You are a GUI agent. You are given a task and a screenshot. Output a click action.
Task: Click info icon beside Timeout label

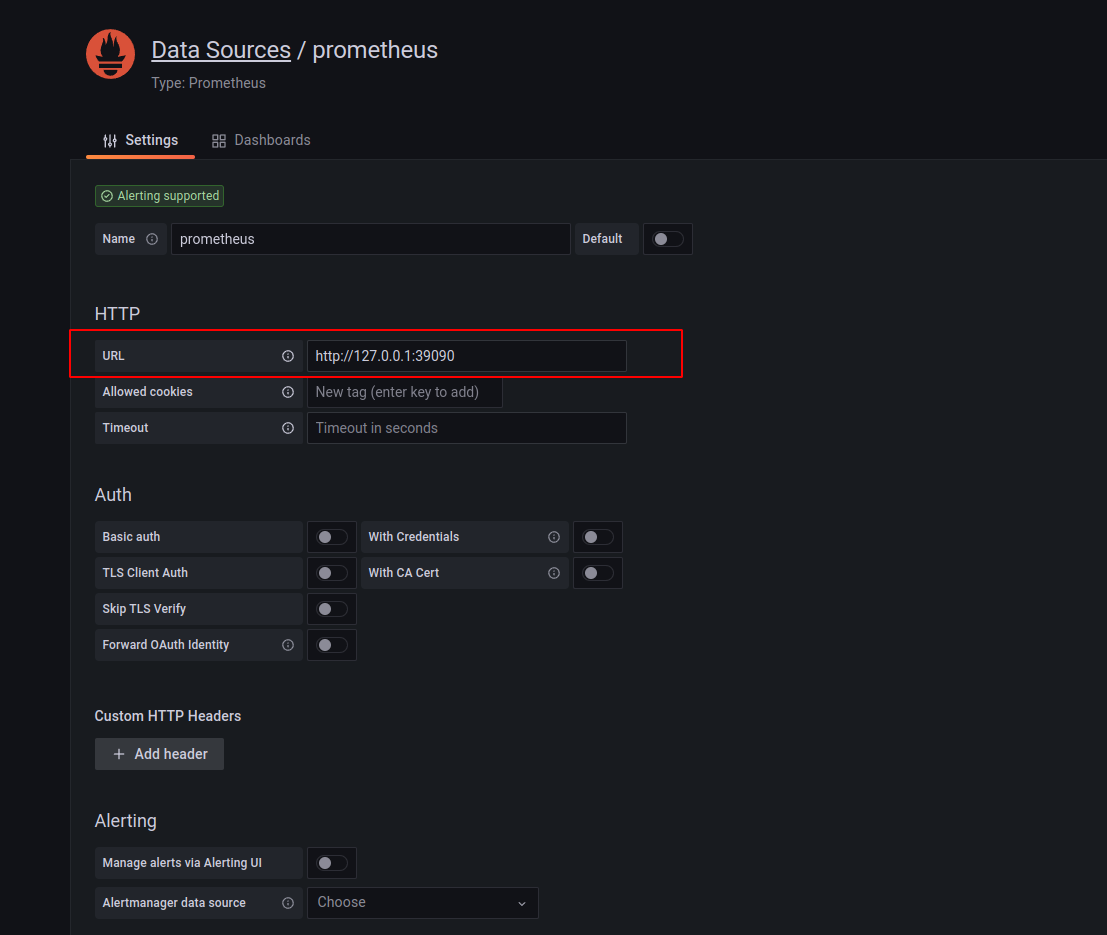288,428
